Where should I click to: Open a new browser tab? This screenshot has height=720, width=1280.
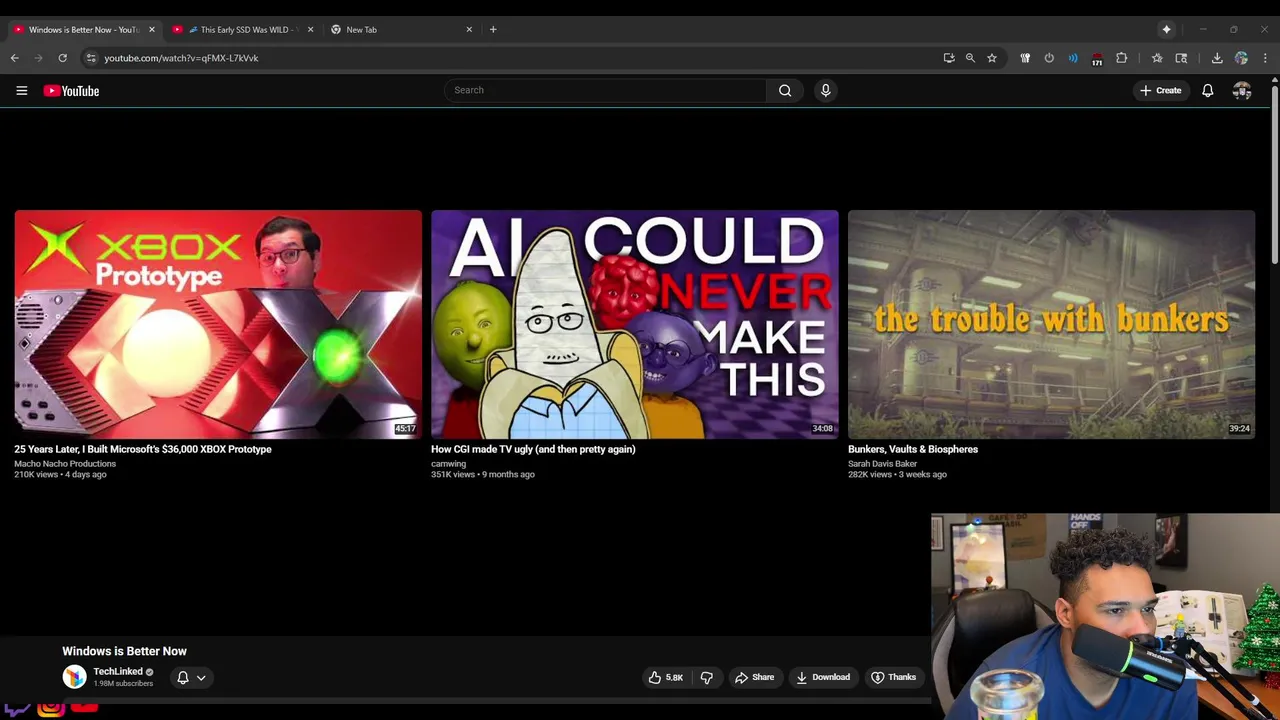[493, 29]
